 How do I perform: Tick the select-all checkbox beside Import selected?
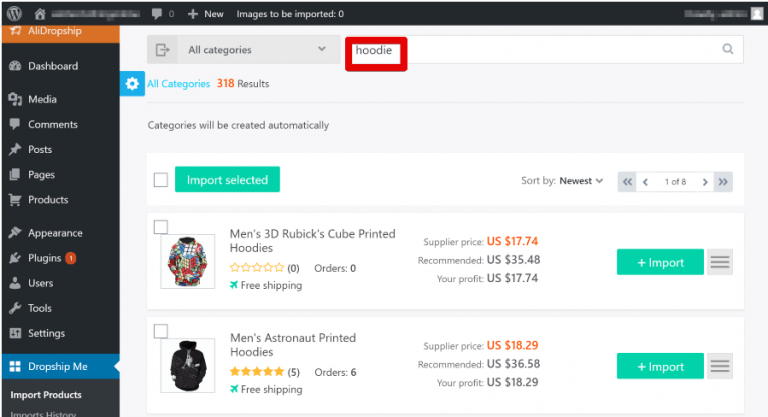click(161, 180)
